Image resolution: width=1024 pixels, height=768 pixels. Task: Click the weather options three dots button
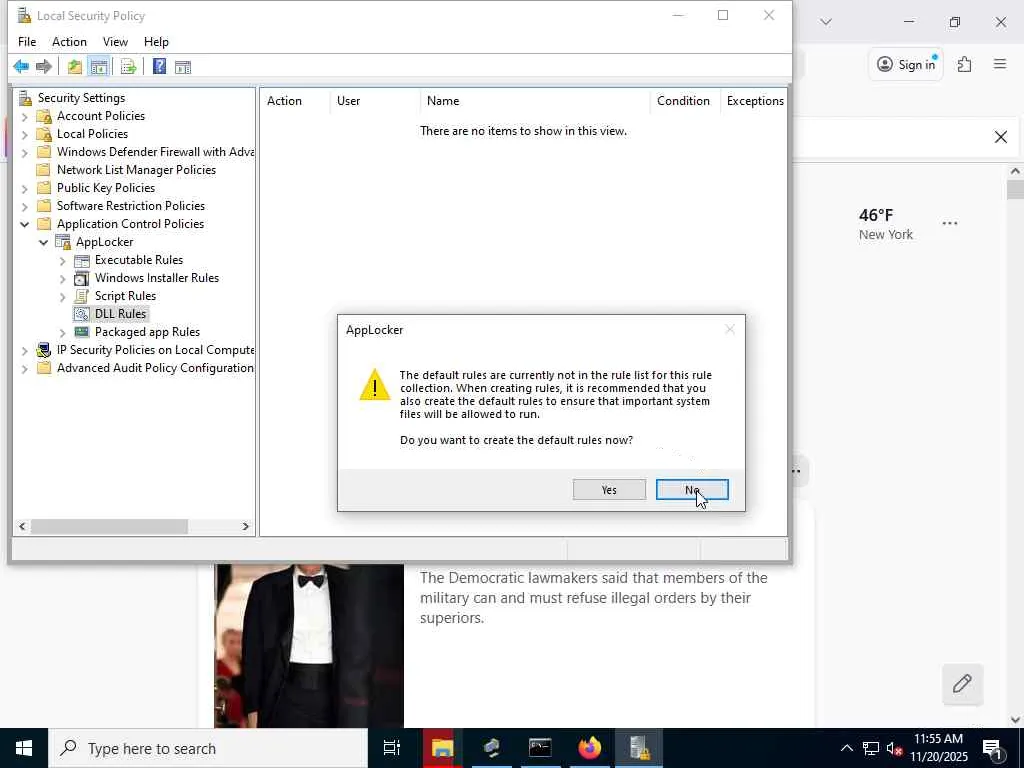[950, 223]
